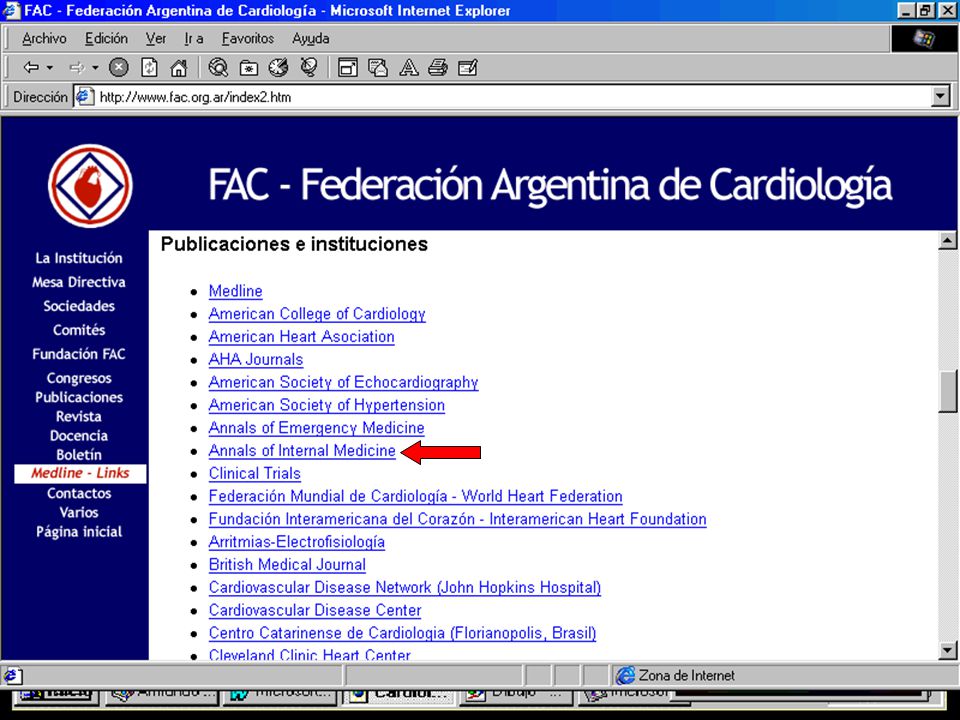Click the Fonts size 'A' icon
This screenshot has height=720, width=960.
point(408,67)
